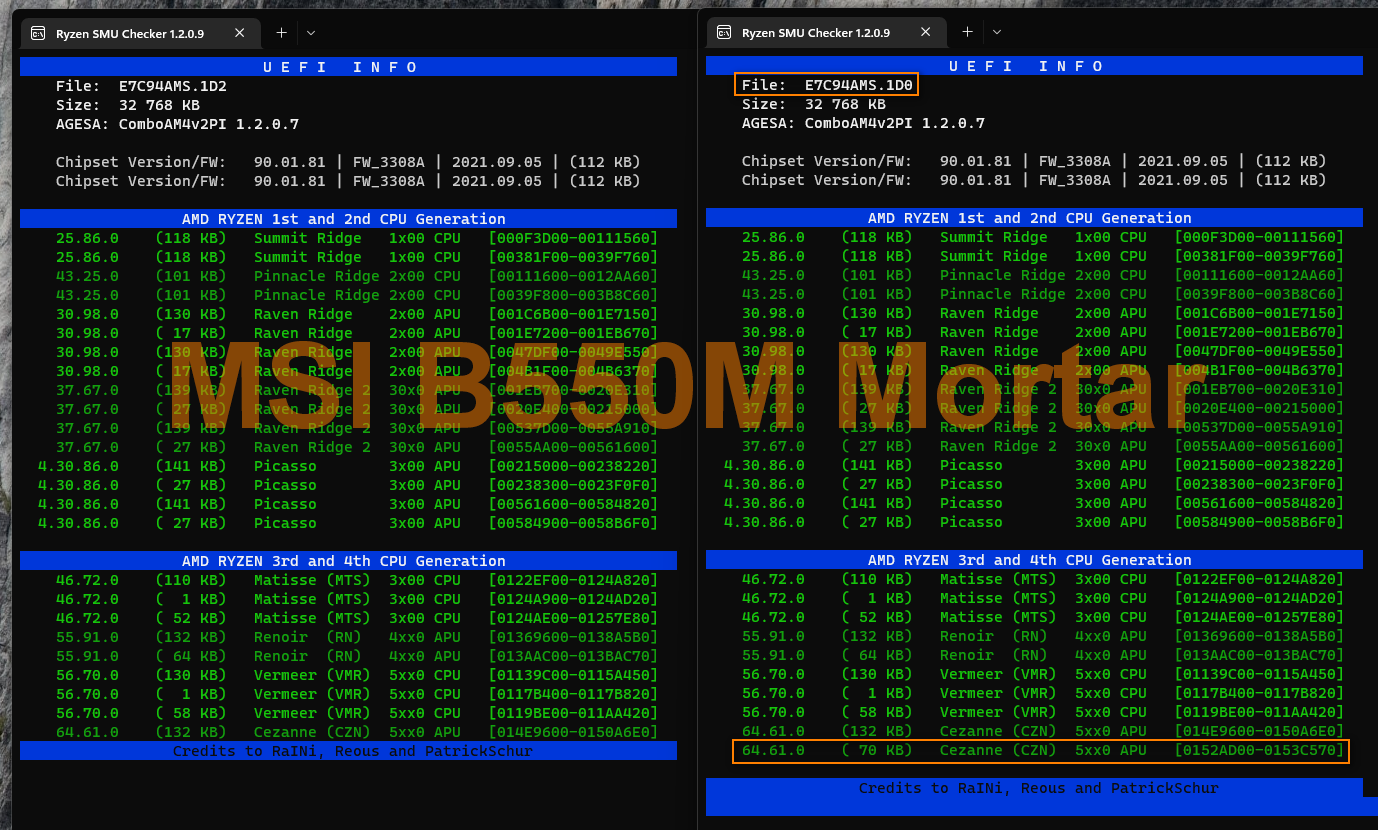Click Picasso address [00238300-0023F0F0] in right window
Screen dimensions: 1378x830
click(x=1259, y=484)
